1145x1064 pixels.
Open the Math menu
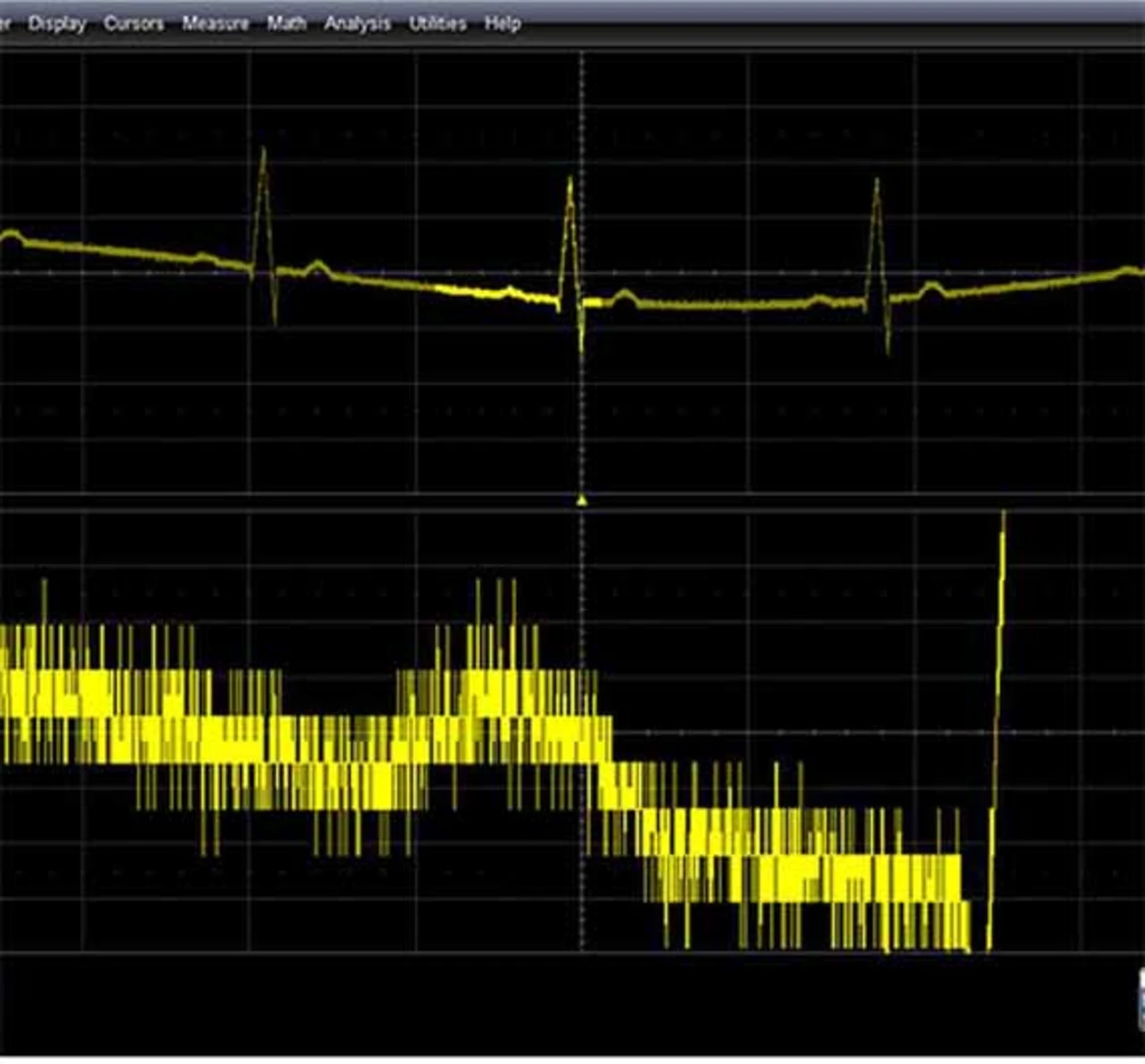(x=286, y=24)
